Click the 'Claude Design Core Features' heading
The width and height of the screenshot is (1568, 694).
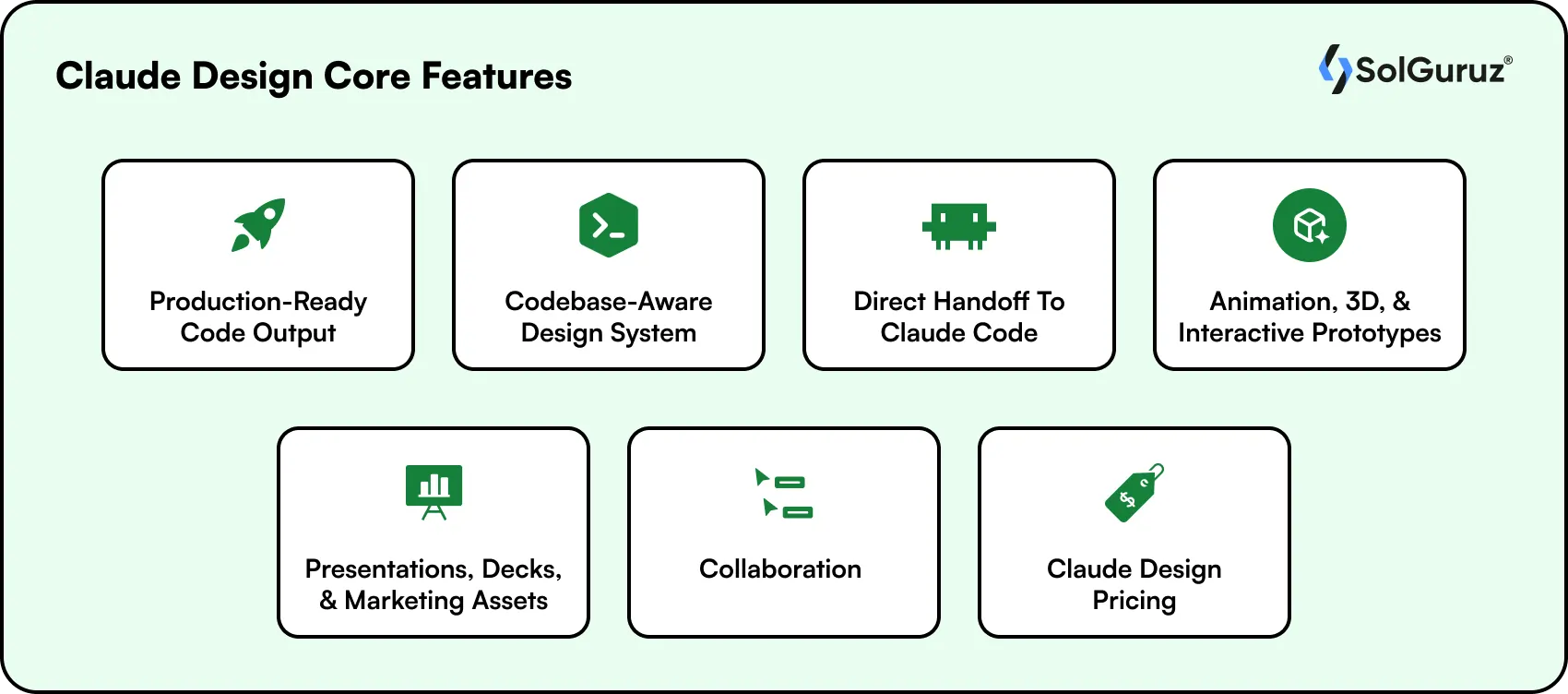314,76
